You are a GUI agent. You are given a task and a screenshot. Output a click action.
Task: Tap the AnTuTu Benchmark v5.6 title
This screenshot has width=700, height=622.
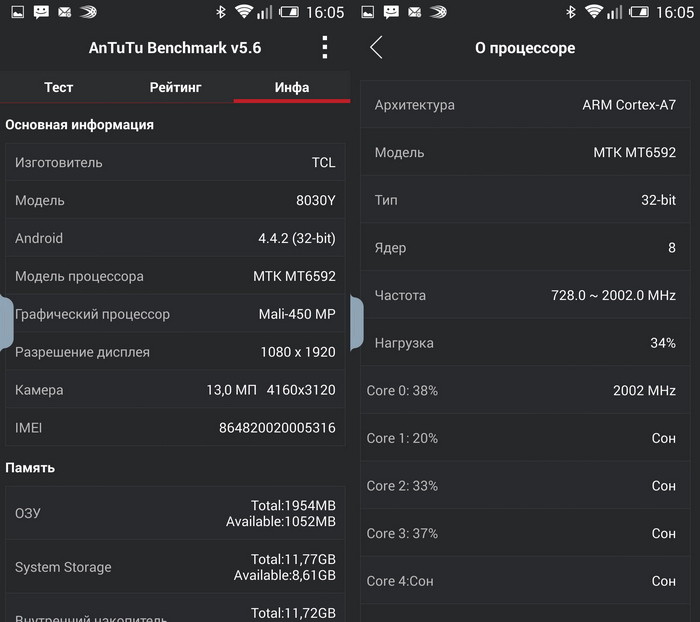pyautogui.click(x=175, y=48)
